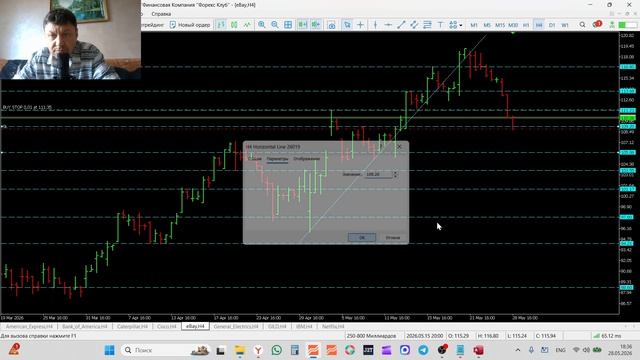
Task: Switch timeframe to M30
Action: 513,25
